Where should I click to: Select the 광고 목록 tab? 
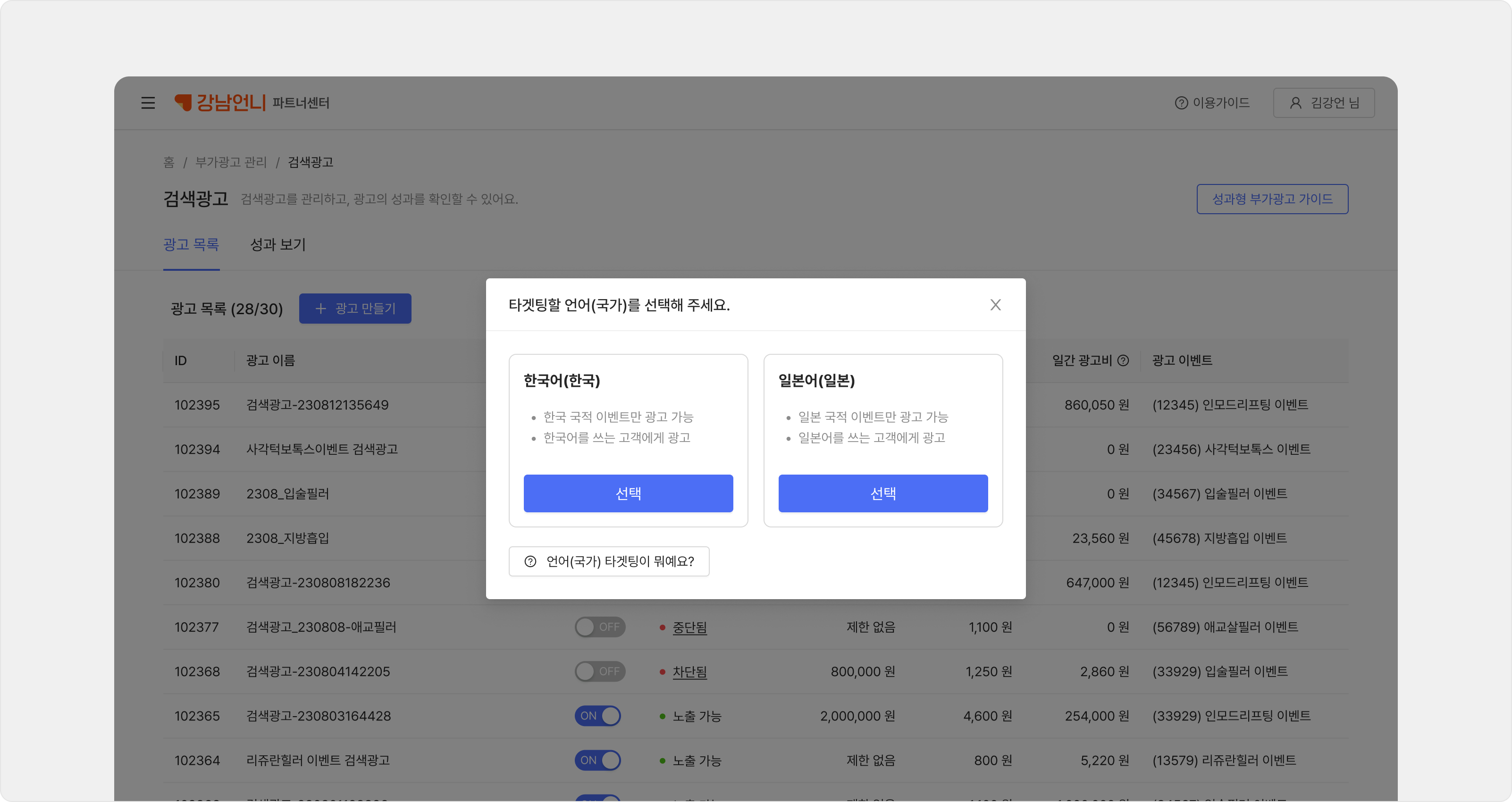[x=191, y=245]
